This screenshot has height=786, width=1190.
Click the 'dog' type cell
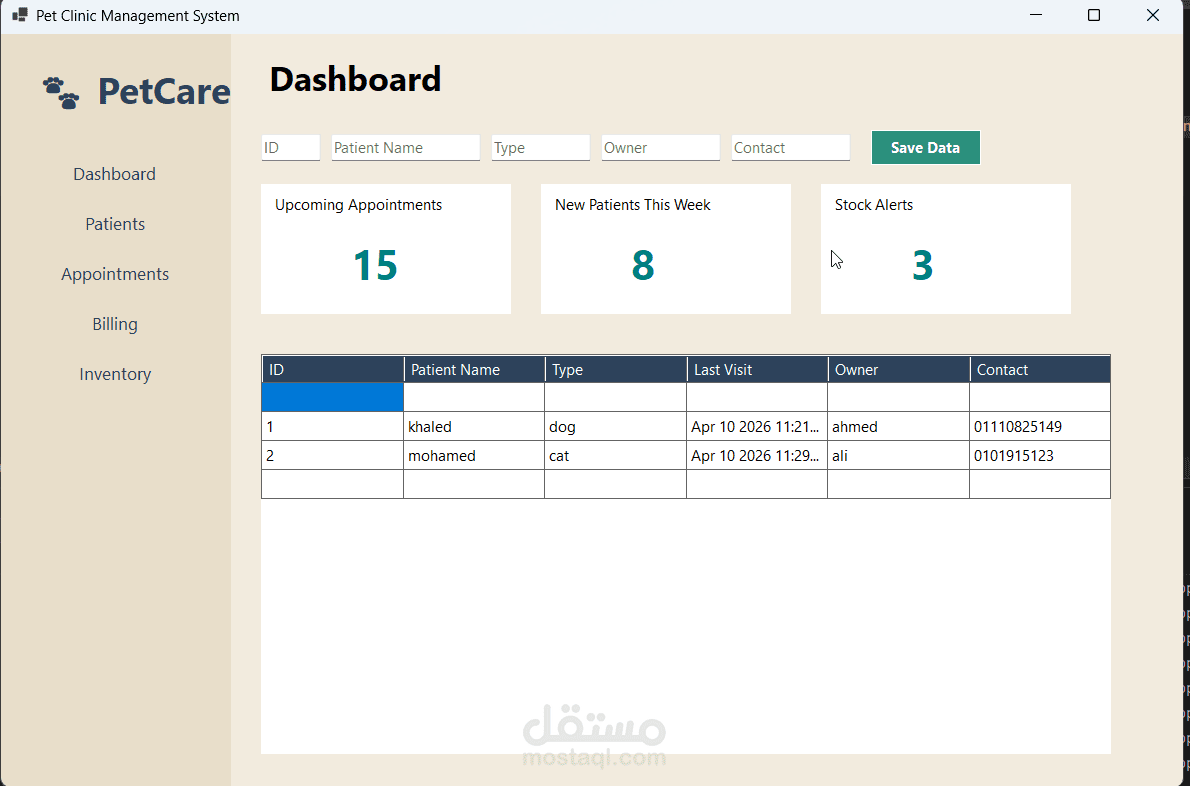pos(615,426)
